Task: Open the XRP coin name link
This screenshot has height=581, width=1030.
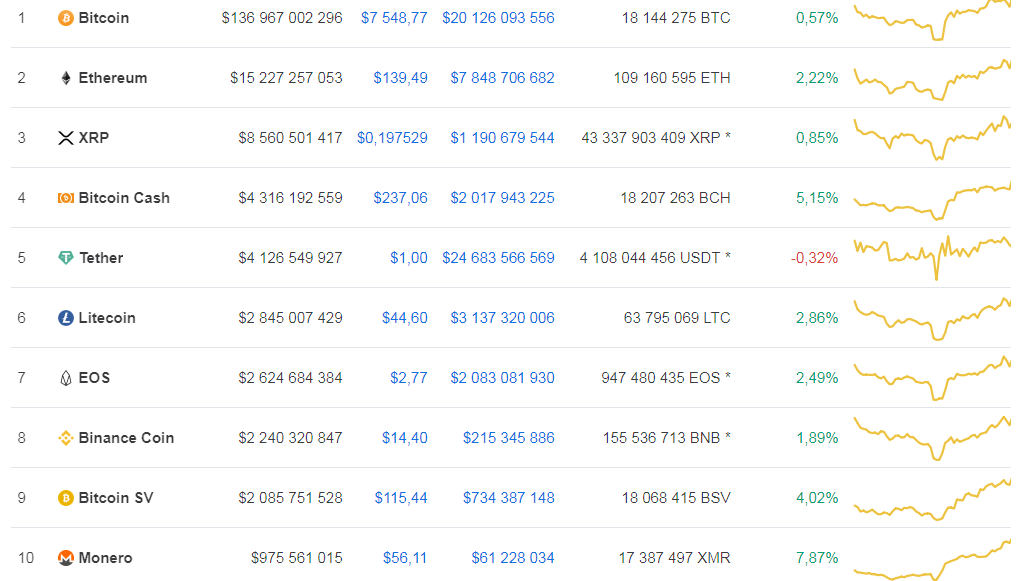Action: click(94, 138)
